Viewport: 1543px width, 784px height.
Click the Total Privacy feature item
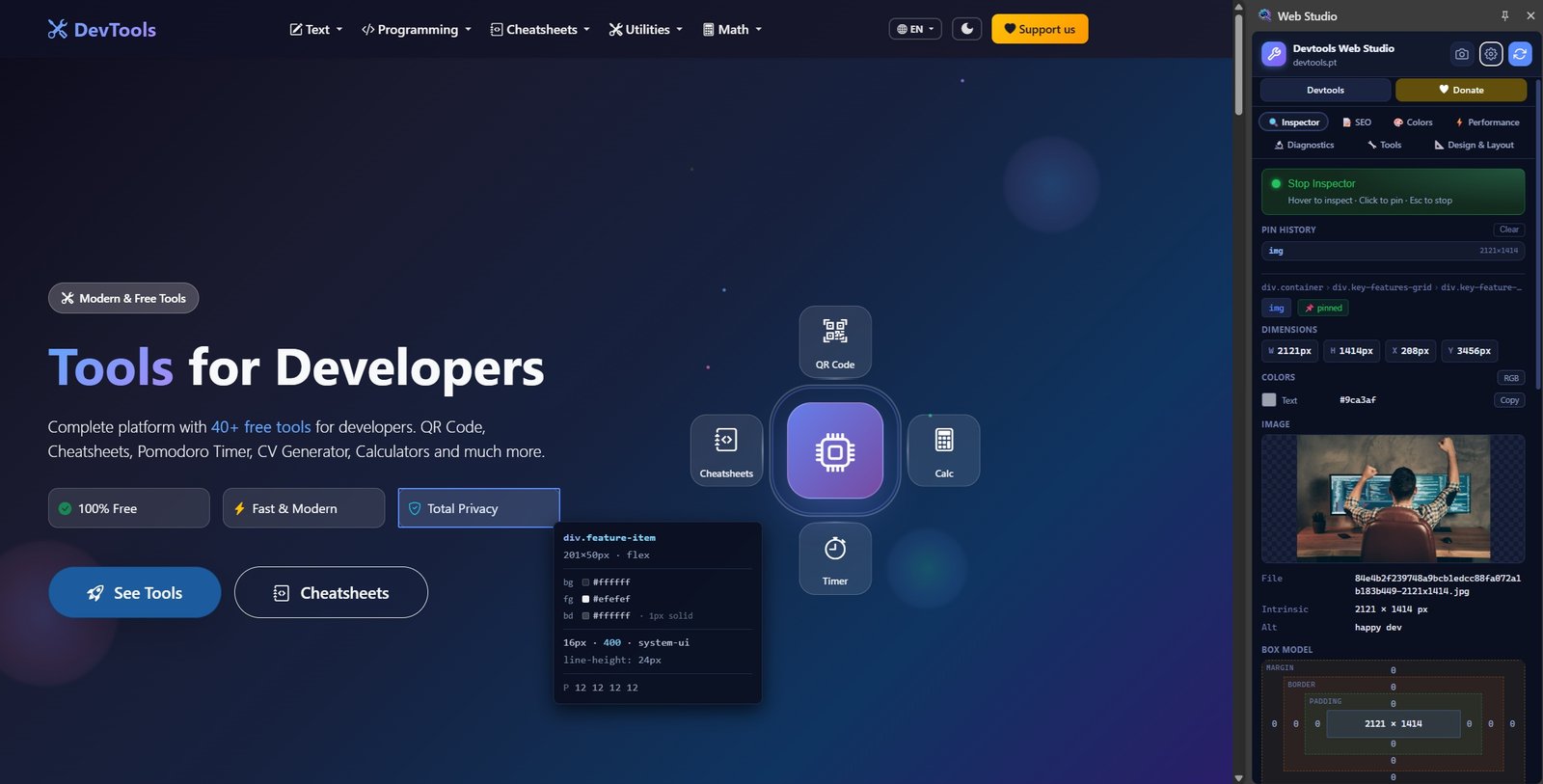pyautogui.click(x=478, y=508)
